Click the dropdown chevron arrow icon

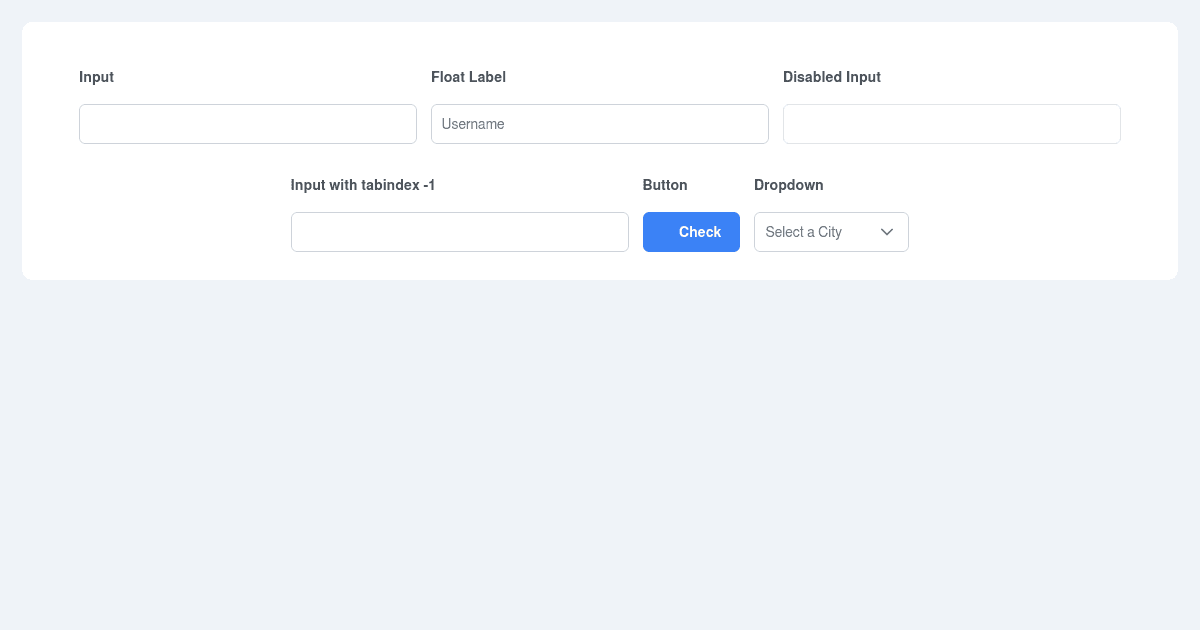[x=887, y=232]
